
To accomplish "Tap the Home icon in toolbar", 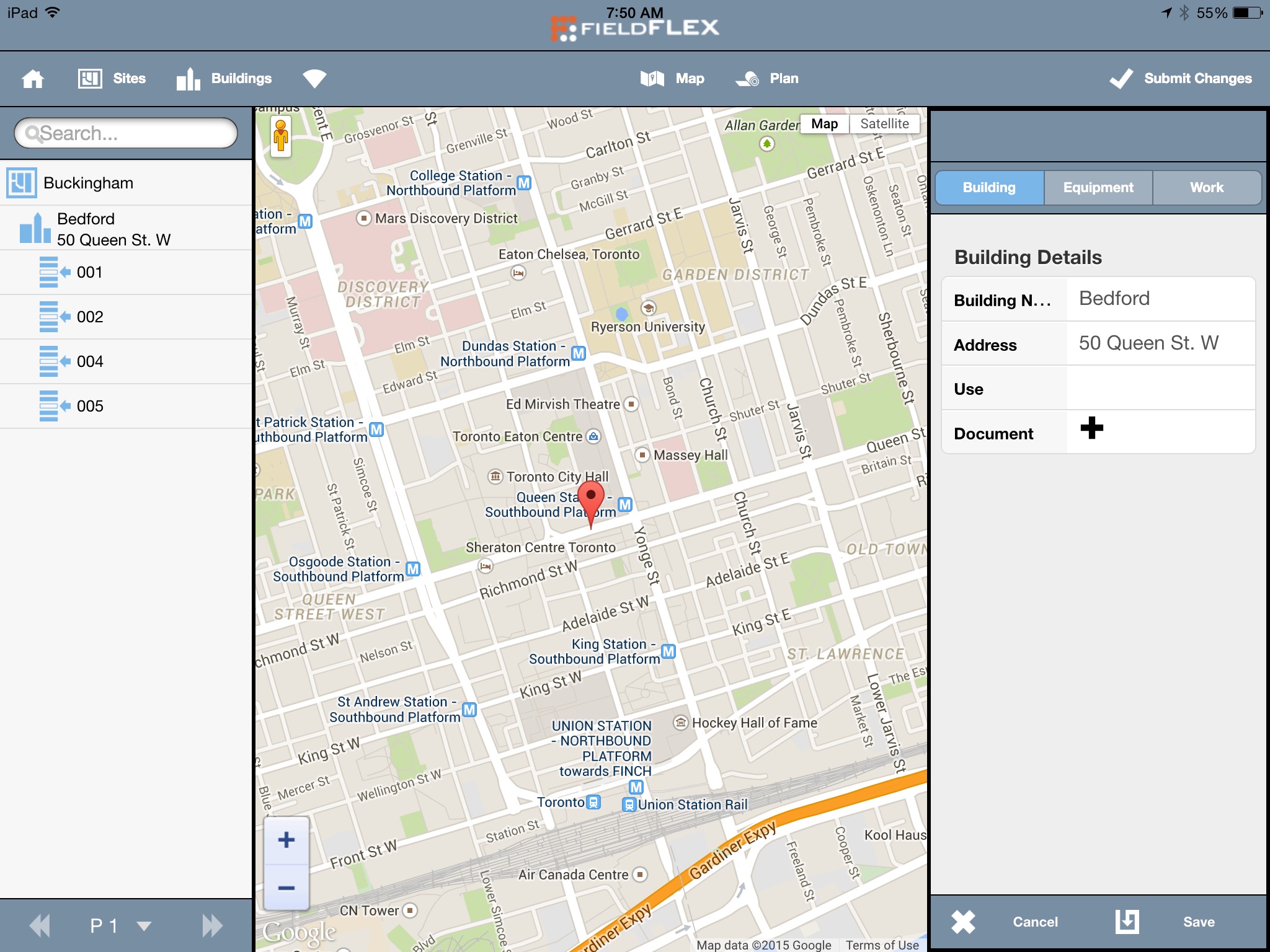I will 33,79.
